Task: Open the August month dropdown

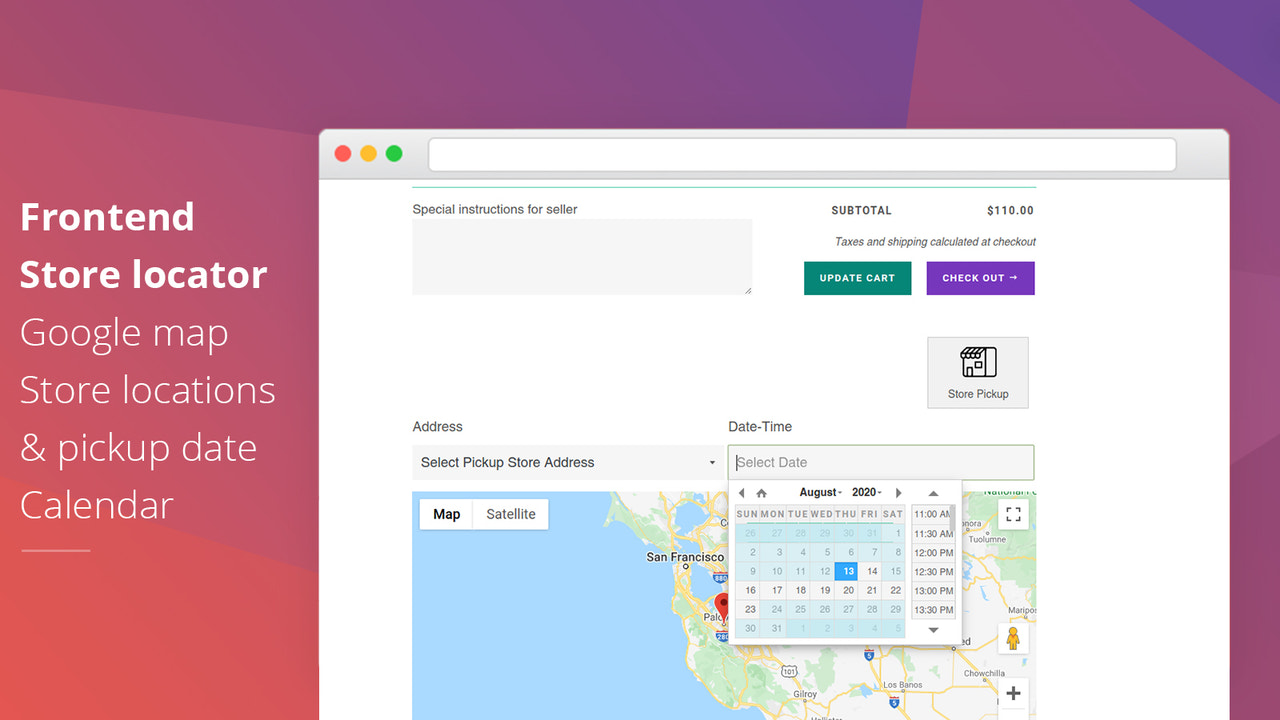Action: pos(820,492)
